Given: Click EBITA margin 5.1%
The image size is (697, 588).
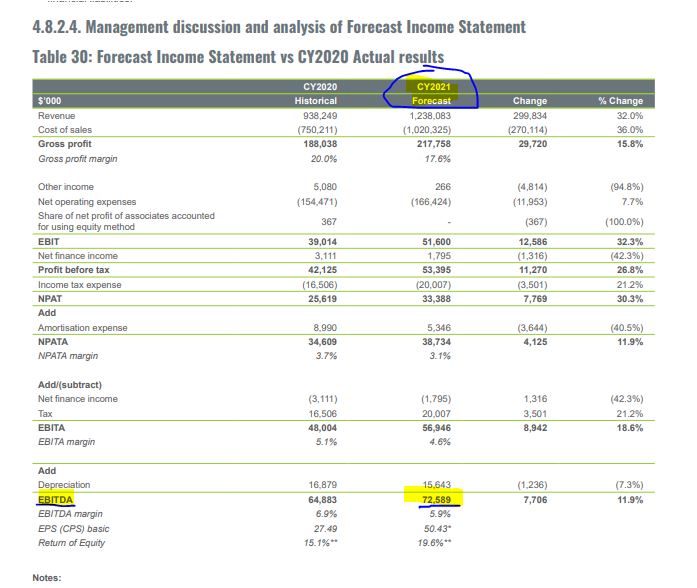Looking at the screenshot, I should 326,442.
